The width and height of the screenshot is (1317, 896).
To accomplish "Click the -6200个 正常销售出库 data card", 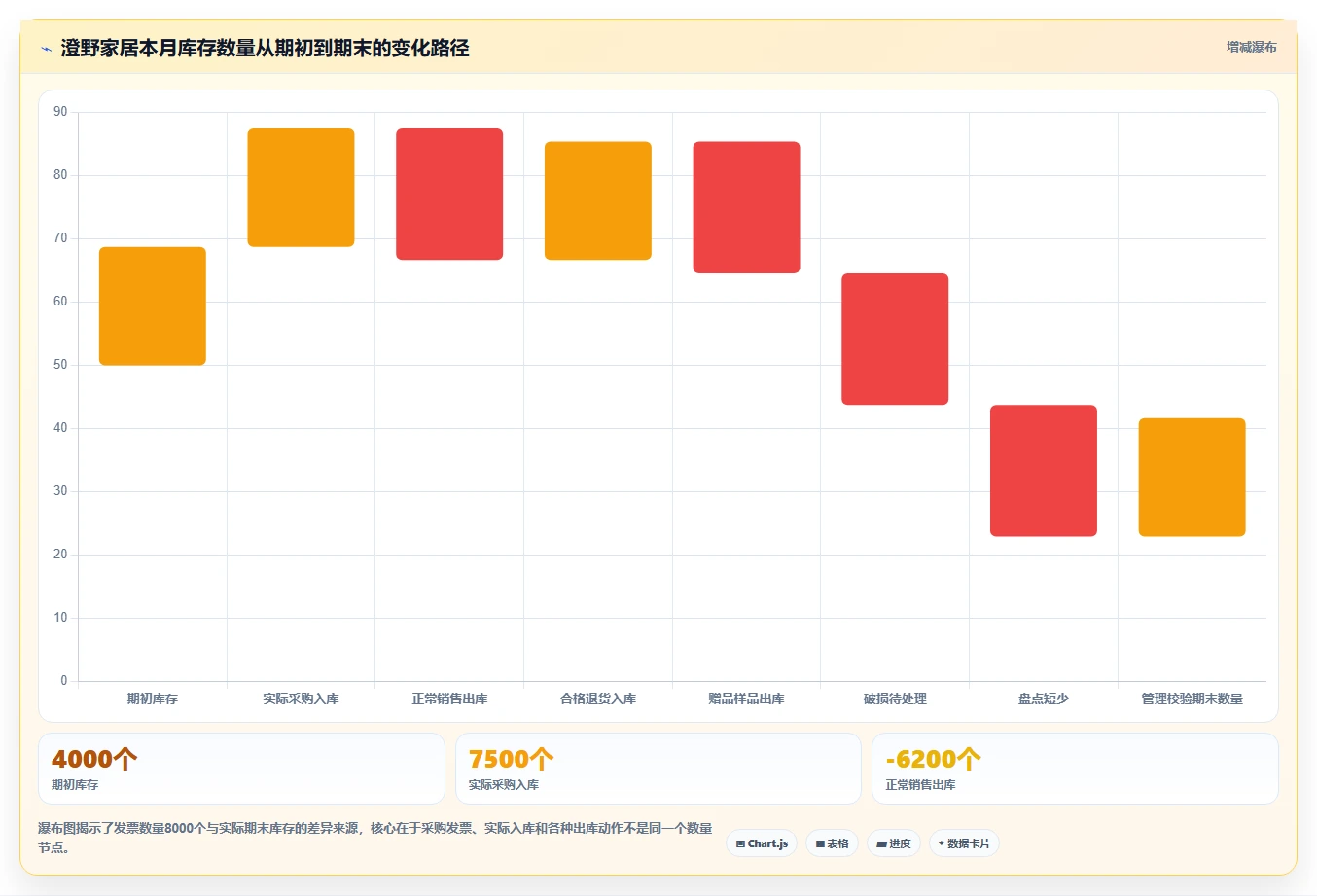I will (x=1075, y=769).
